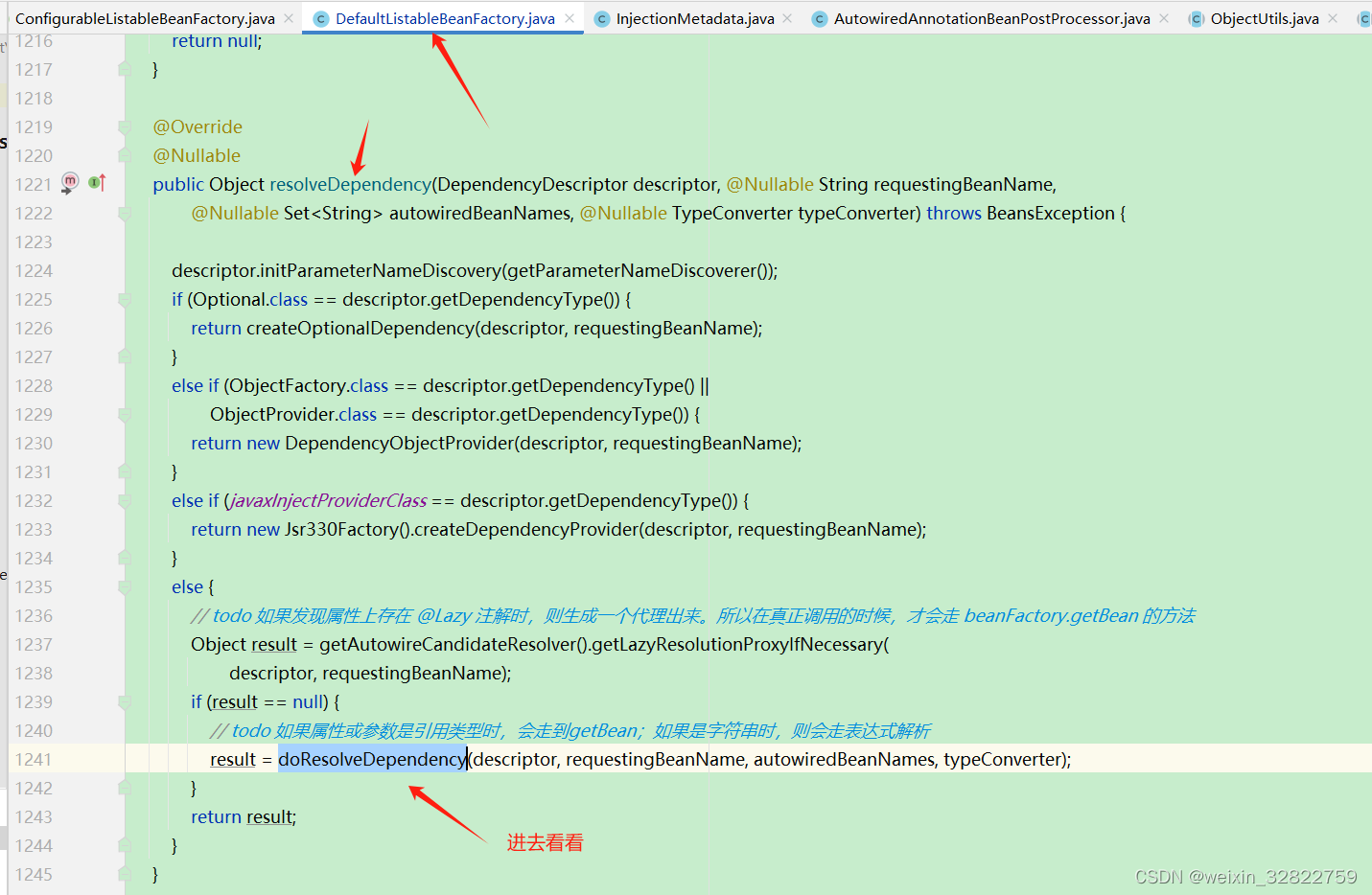Collapse fold marker at @Override line 1219
Screen dimensions: 1372x895
(125, 126)
